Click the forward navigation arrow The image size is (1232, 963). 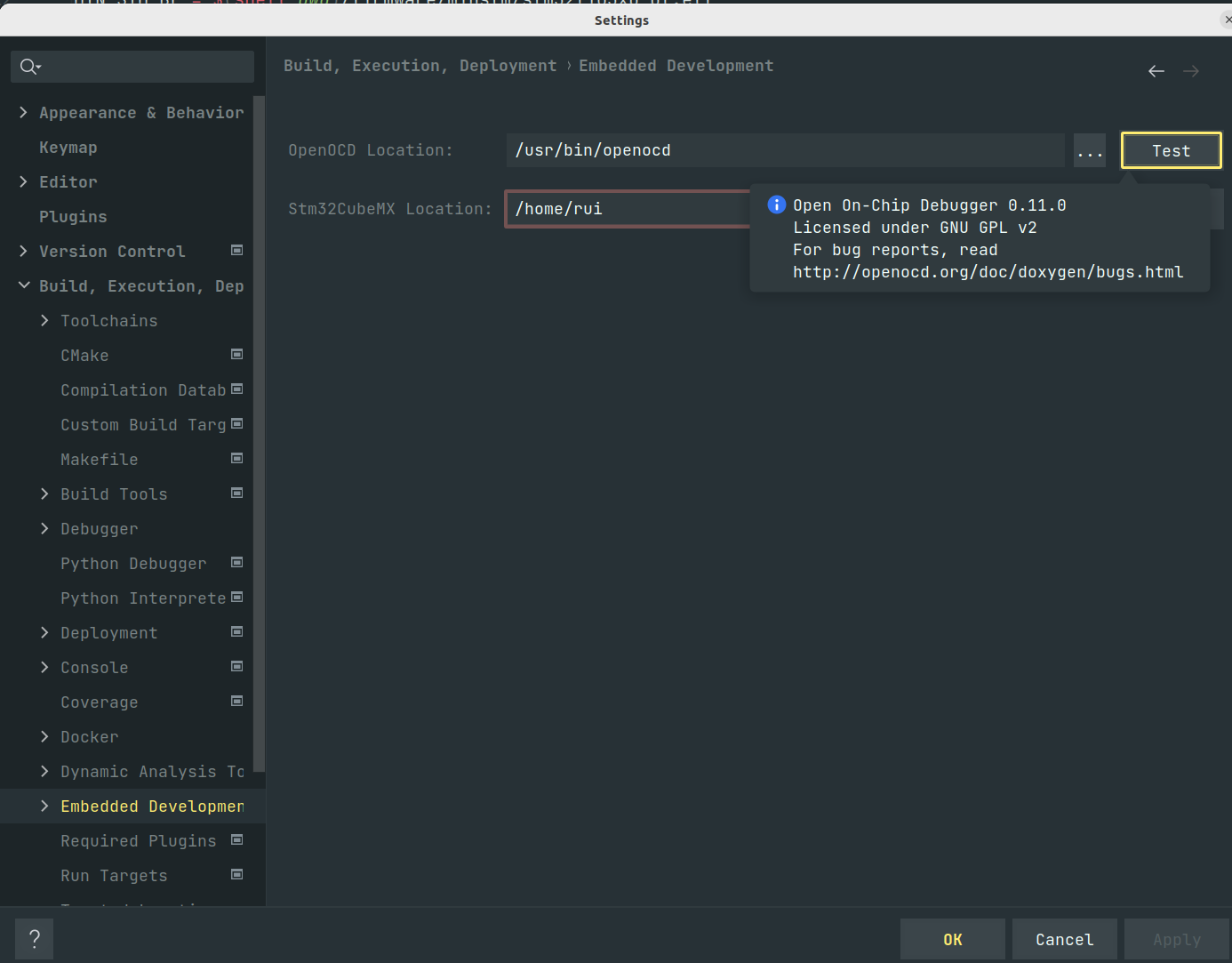1191,71
